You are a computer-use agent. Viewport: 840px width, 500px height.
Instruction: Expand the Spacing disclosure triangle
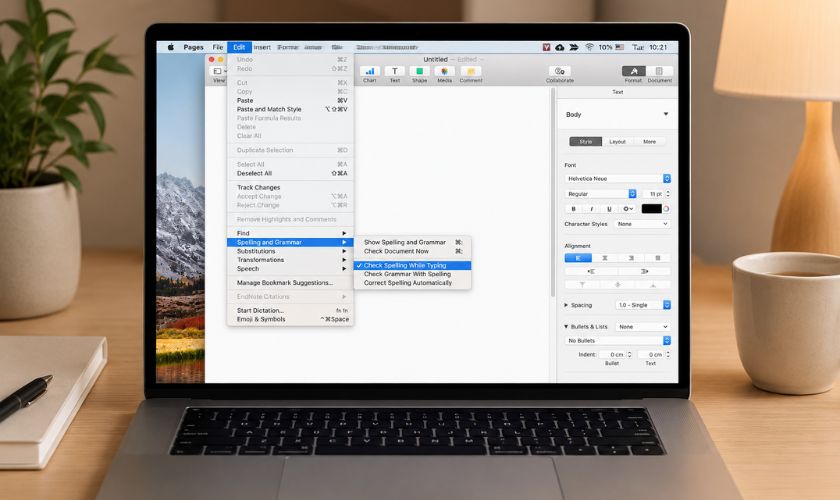[566, 305]
